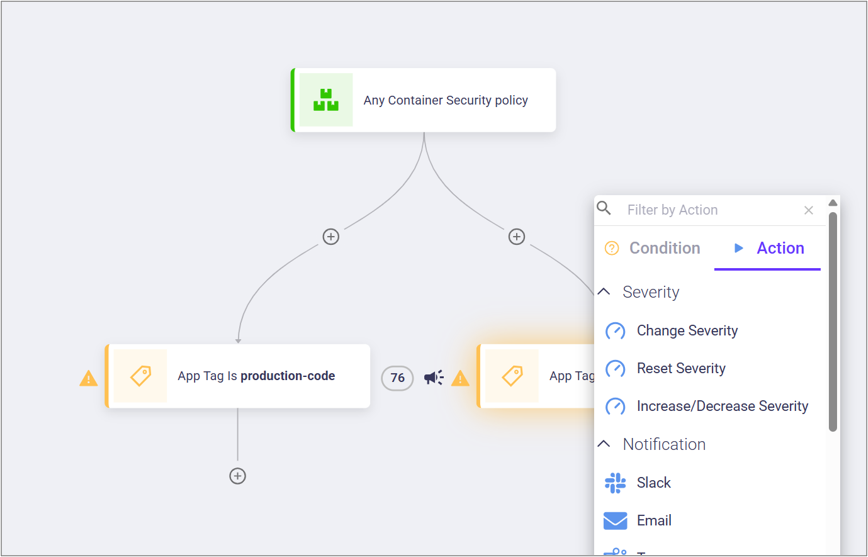
Task: Click the tag icon on highlighted App Tag node
Action: click(512, 376)
